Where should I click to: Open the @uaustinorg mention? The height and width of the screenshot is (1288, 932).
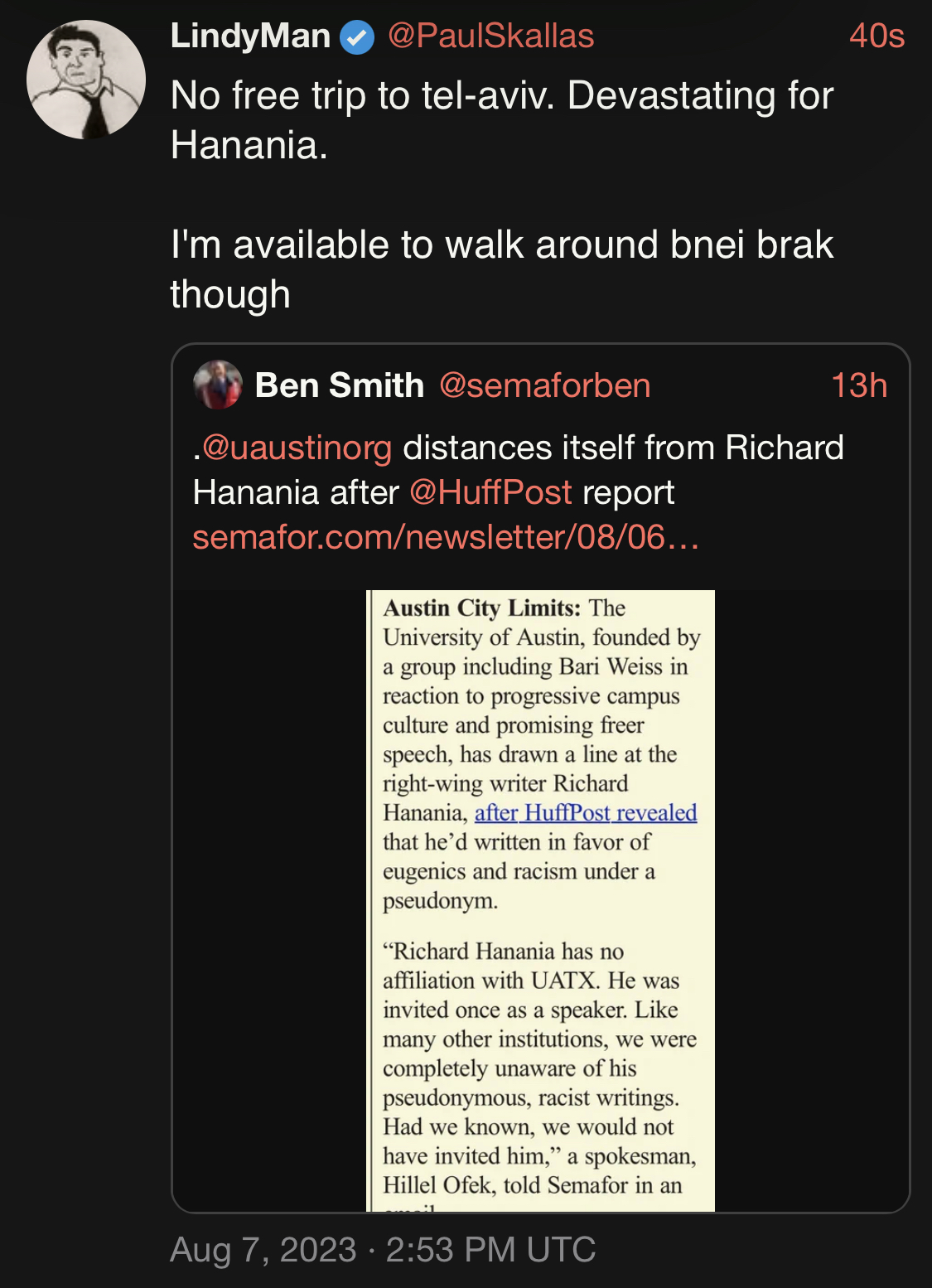[x=297, y=448]
